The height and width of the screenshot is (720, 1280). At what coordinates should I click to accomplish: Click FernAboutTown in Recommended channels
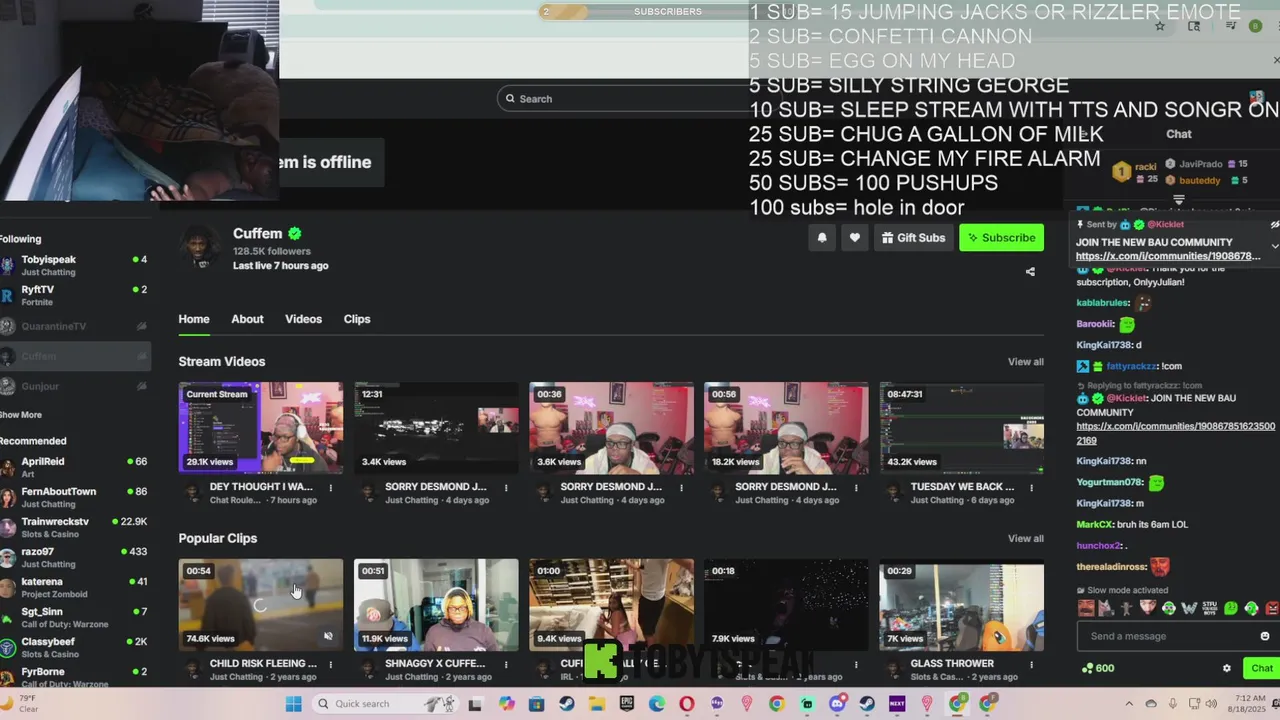75,497
